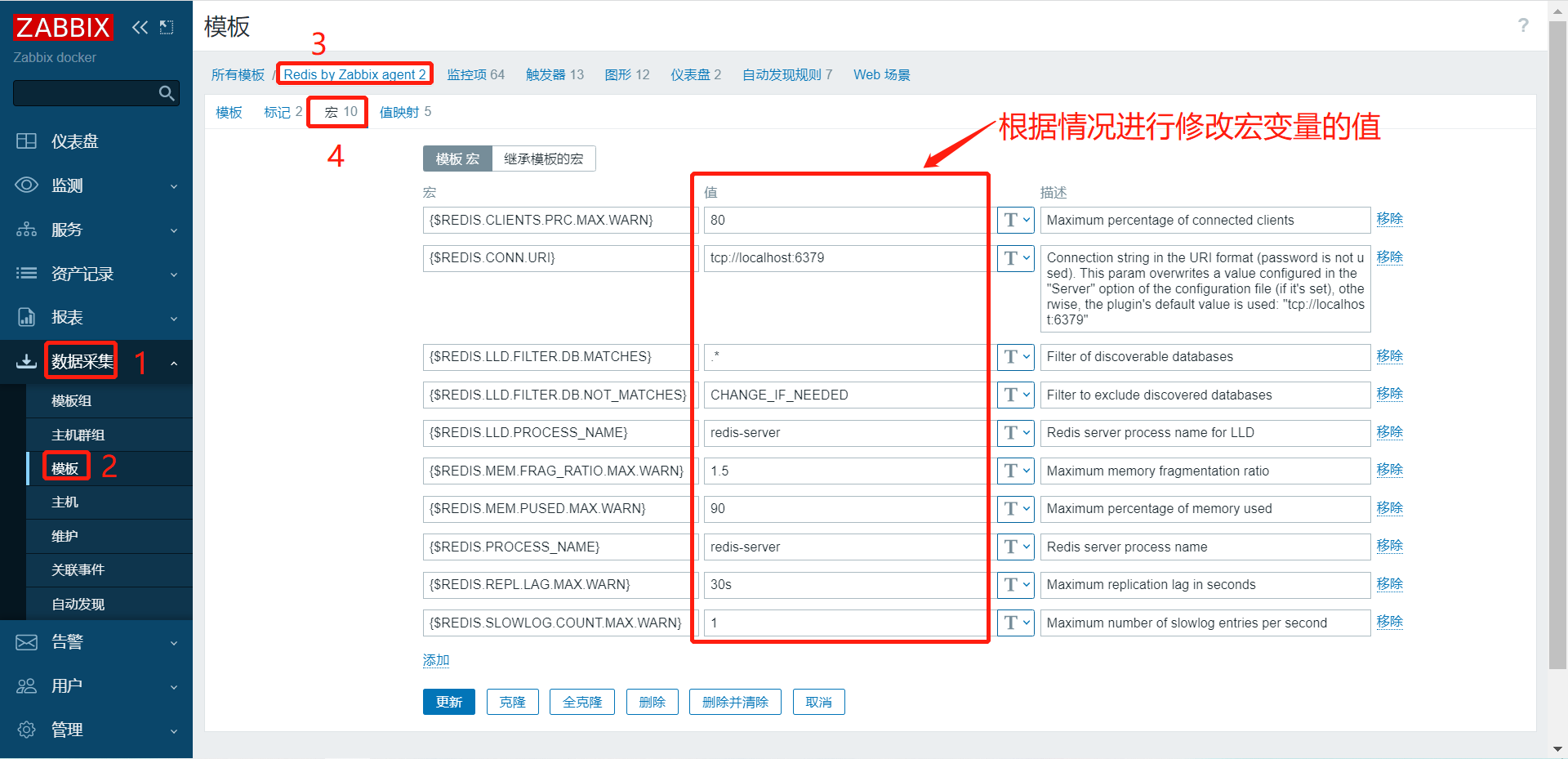Click the 告警 envelope icon
The width and height of the screenshot is (1568, 759).
click(26, 642)
